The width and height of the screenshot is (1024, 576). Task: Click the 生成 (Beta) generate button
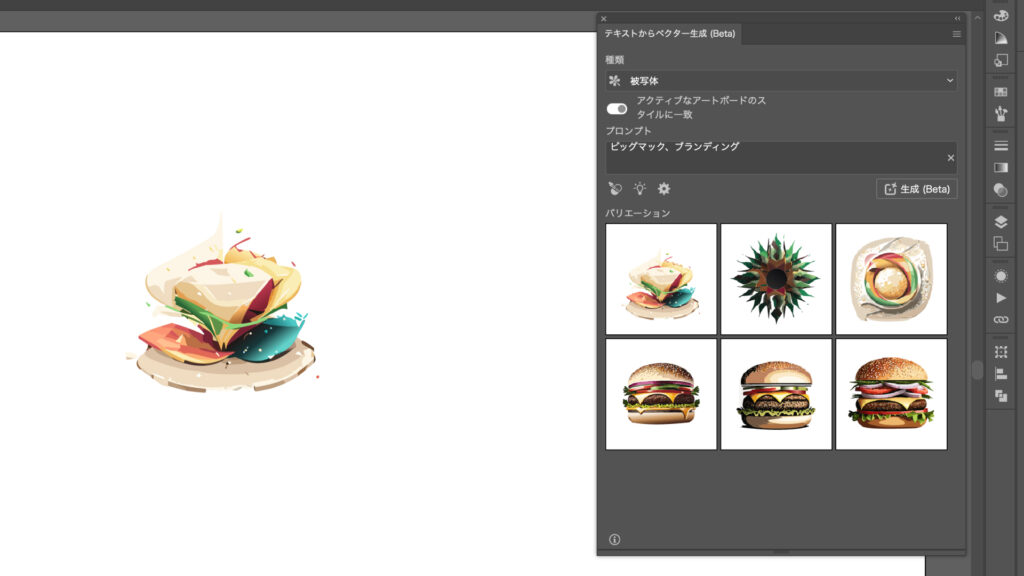(x=916, y=189)
